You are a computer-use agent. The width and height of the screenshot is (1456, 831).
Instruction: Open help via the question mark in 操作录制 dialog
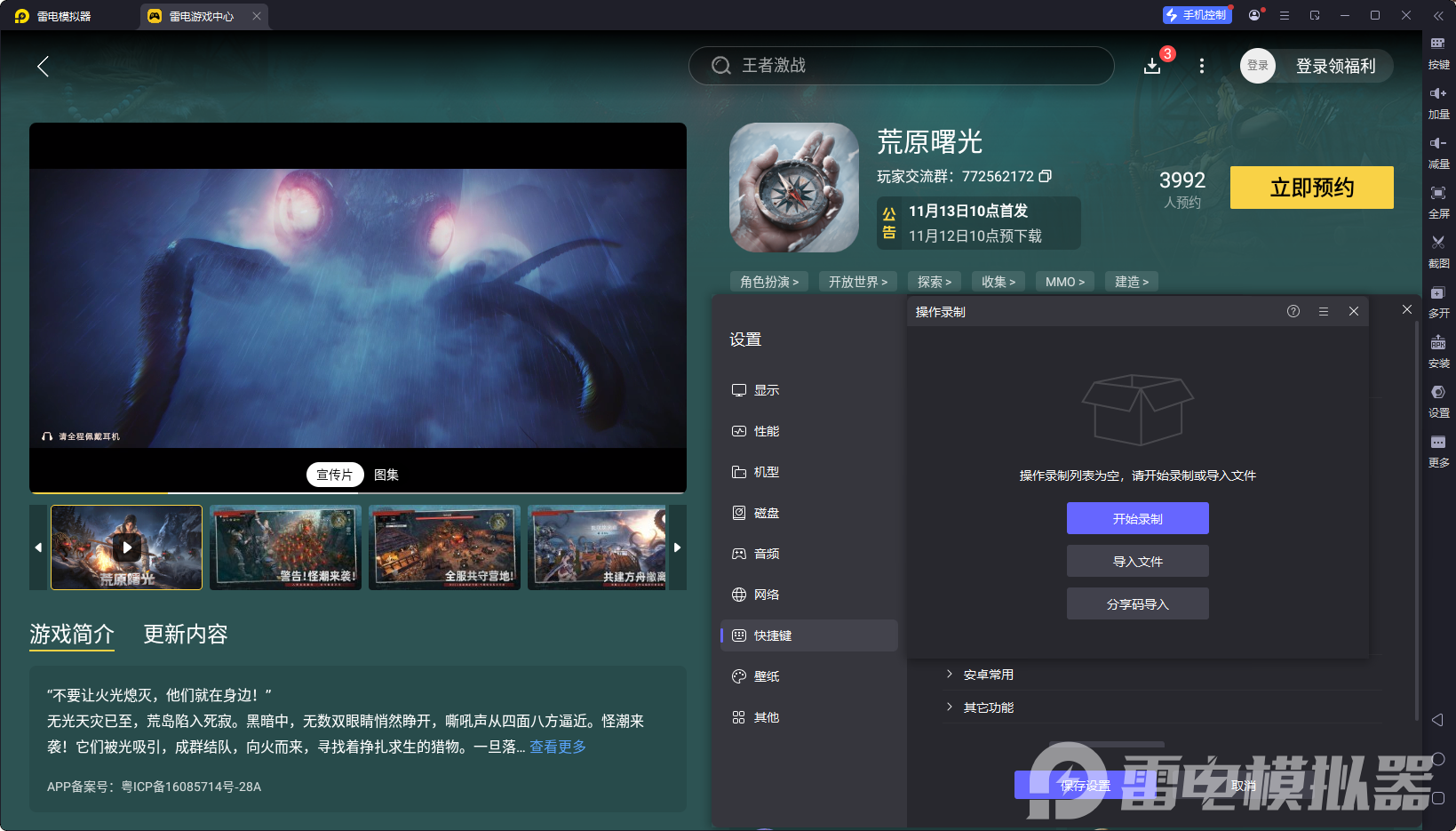pyautogui.click(x=1293, y=311)
